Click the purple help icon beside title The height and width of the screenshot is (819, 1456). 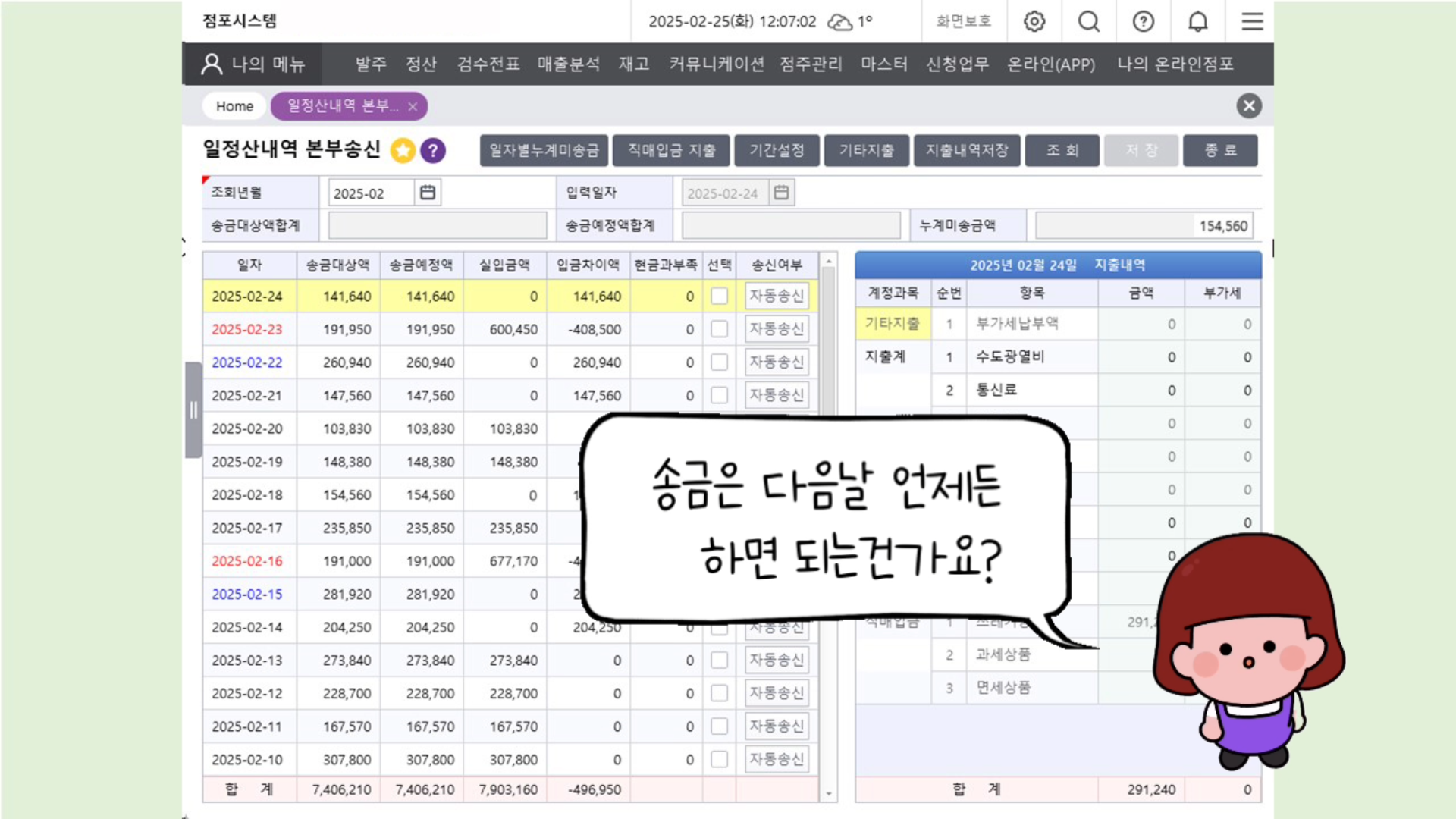coord(433,150)
